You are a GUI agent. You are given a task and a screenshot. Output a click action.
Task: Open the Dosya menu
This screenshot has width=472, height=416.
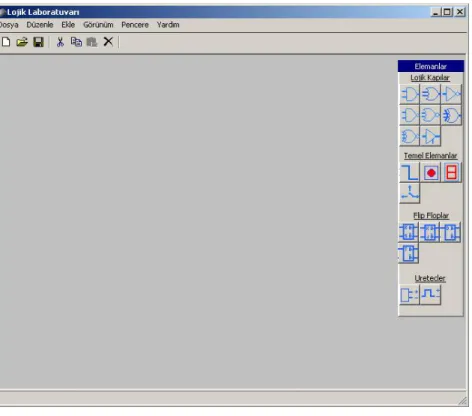pyautogui.click(x=9, y=25)
